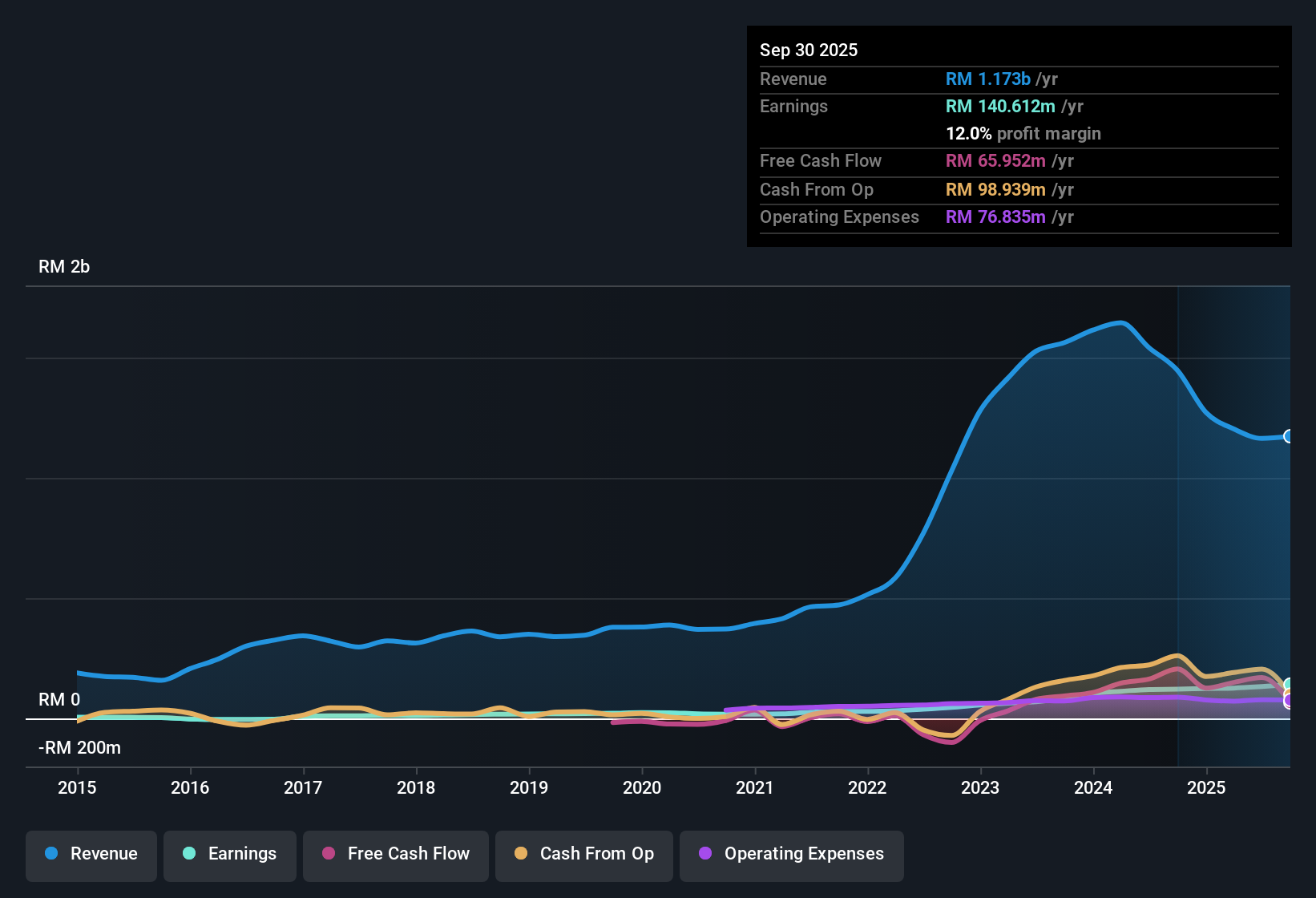The height and width of the screenshot is (898, 1316).
Task: Select the 2023 axis label
Action: 980,788
